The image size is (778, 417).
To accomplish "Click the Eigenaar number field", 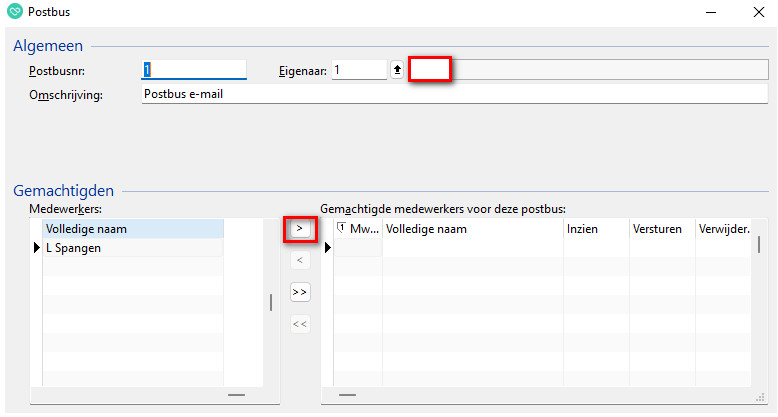I will click(x=359, y=70).
